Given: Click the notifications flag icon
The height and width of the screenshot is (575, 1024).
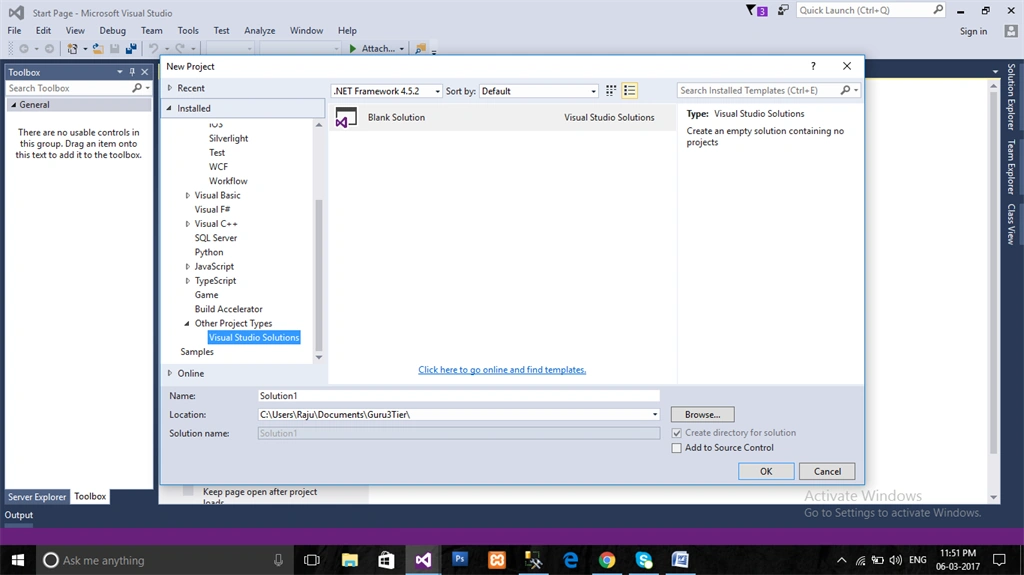Looking at the screenshot, I should pyautogui.click(x=756, y=10).
